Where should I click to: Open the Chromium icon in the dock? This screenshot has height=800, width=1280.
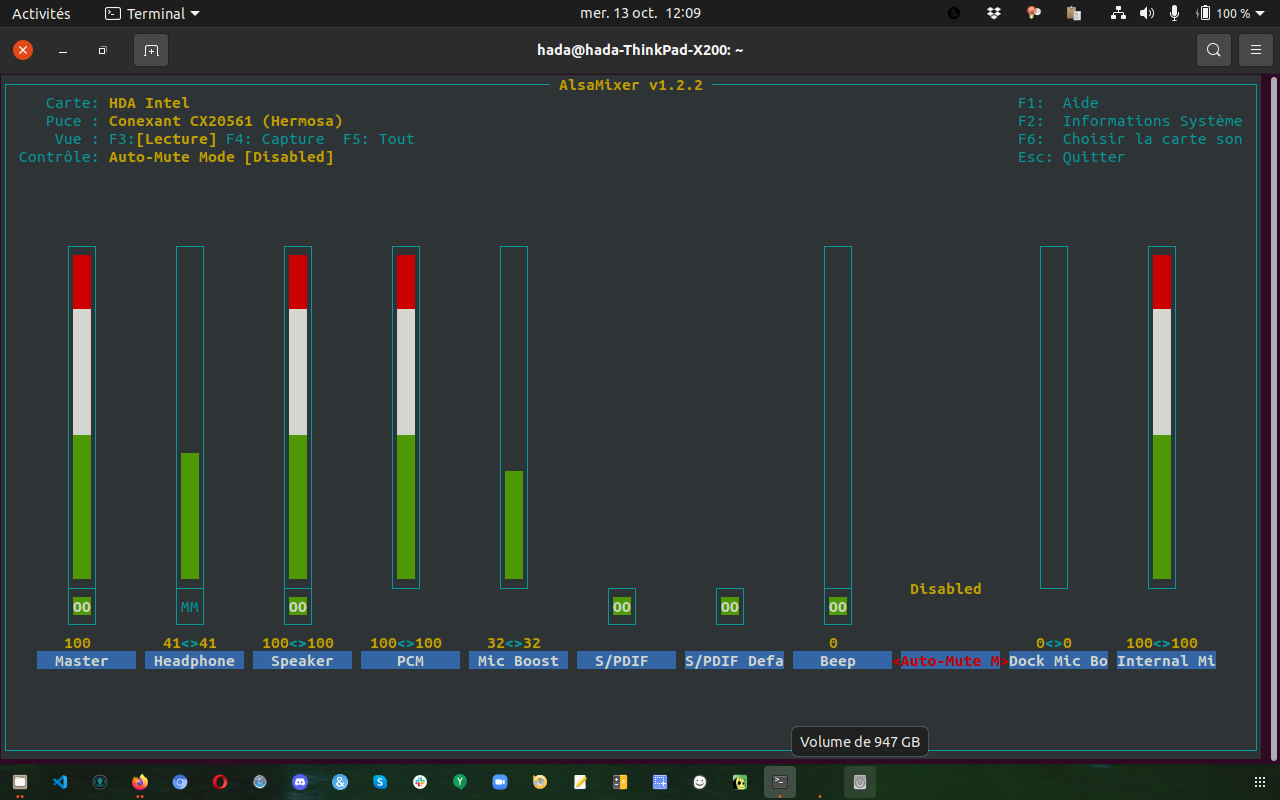(180, 782)
